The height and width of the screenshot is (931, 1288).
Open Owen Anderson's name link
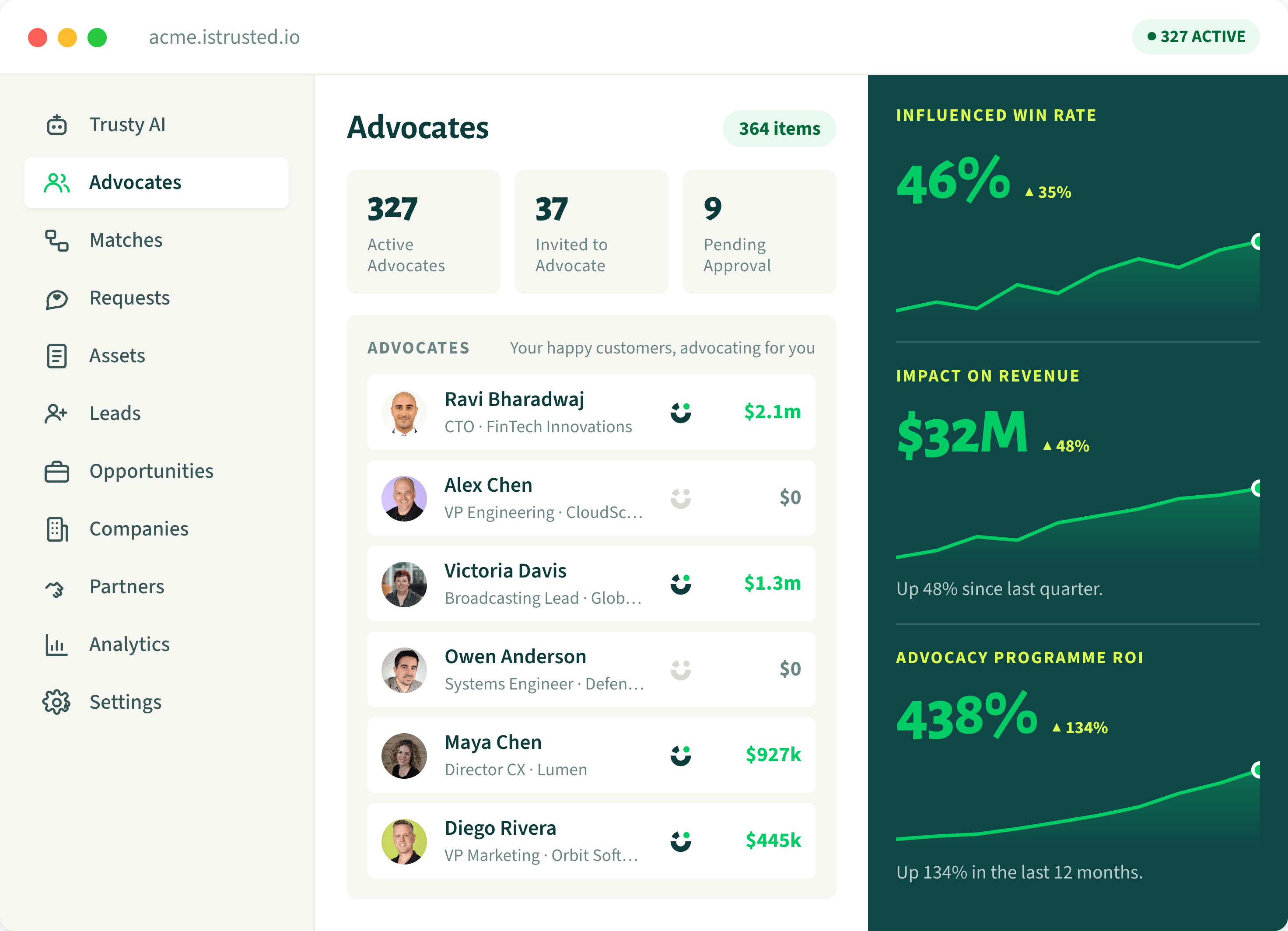click(x=515, y=657)
